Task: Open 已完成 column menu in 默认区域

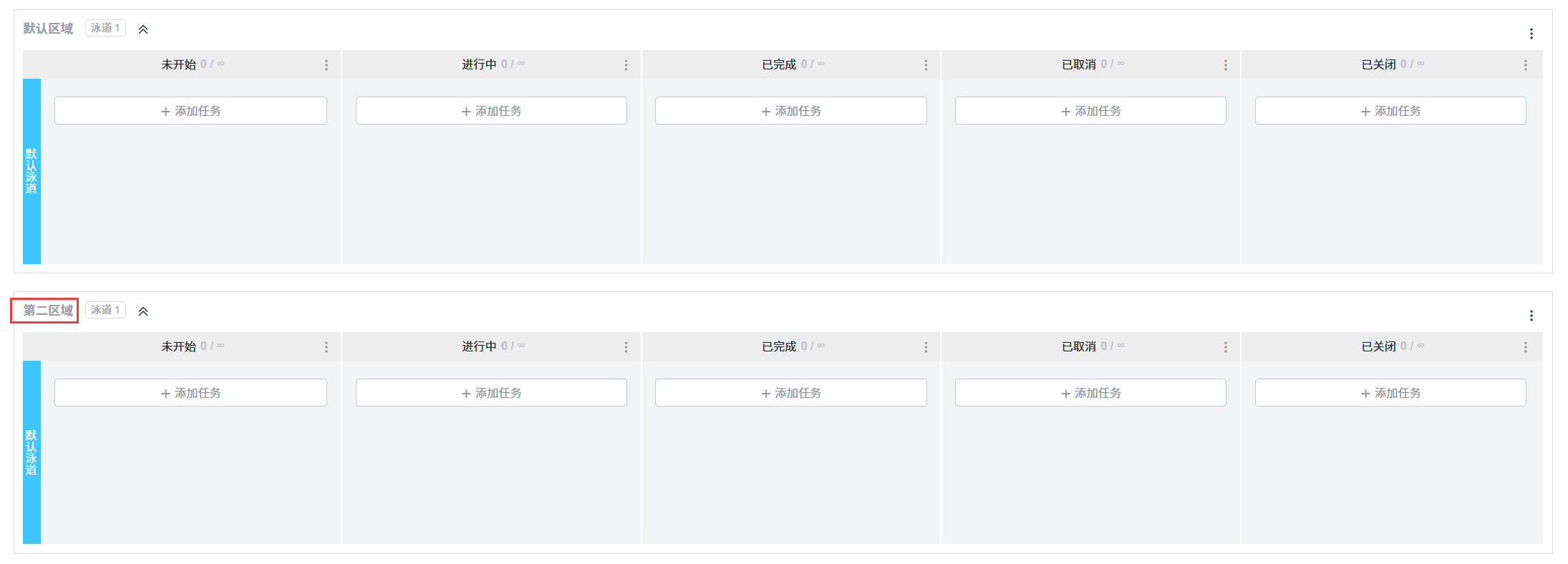Action: click(926, 65)
